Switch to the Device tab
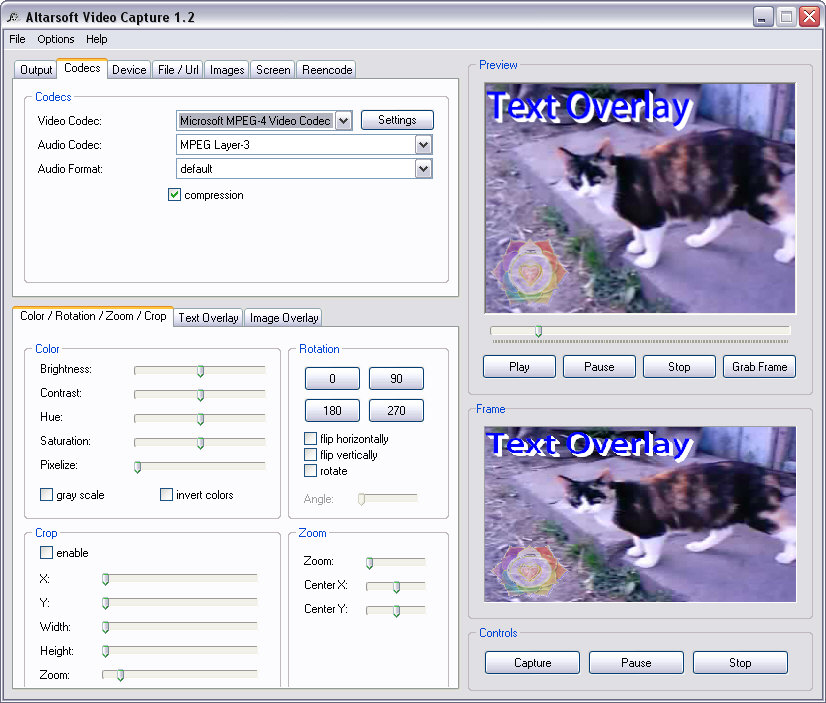Screen dimensions: 826x703 129,70
